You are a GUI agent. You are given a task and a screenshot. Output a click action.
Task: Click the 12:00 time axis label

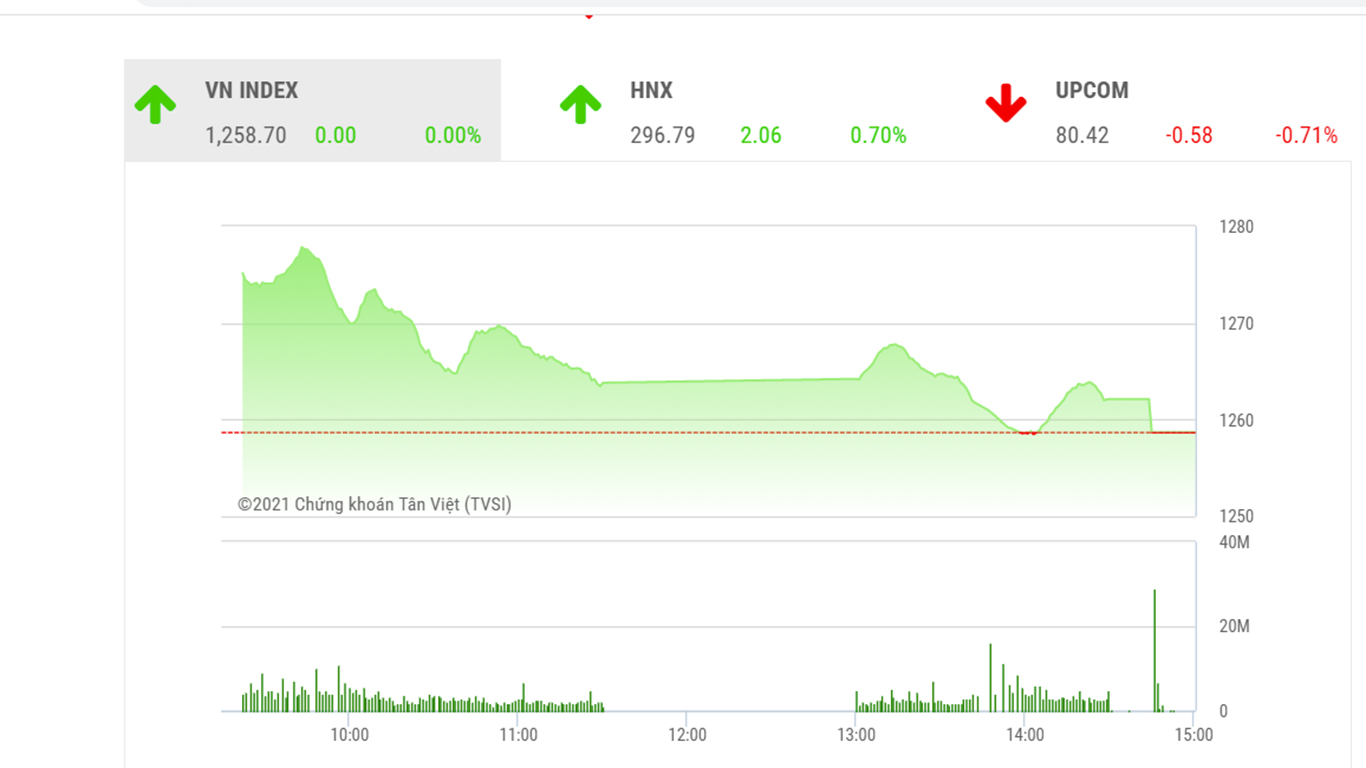click(687, 735)
